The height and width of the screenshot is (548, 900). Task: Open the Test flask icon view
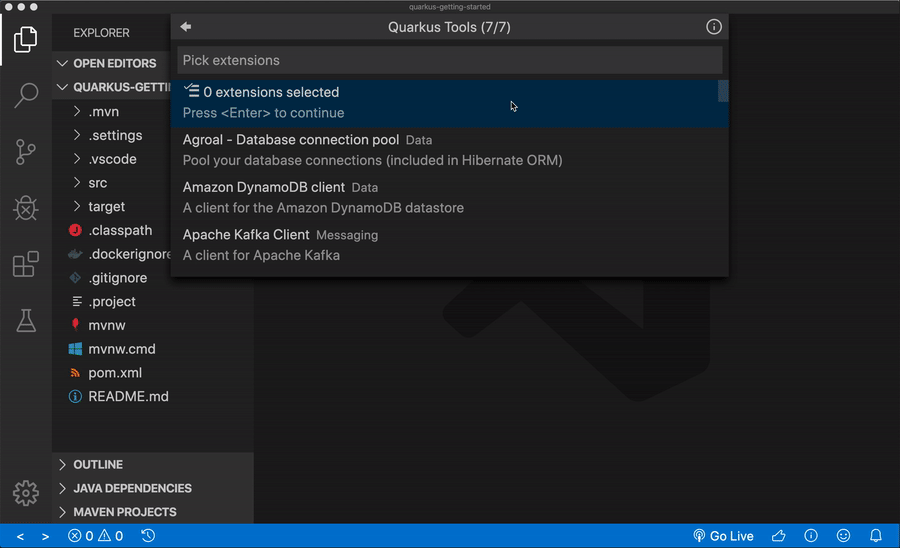[x=26, y=320]
